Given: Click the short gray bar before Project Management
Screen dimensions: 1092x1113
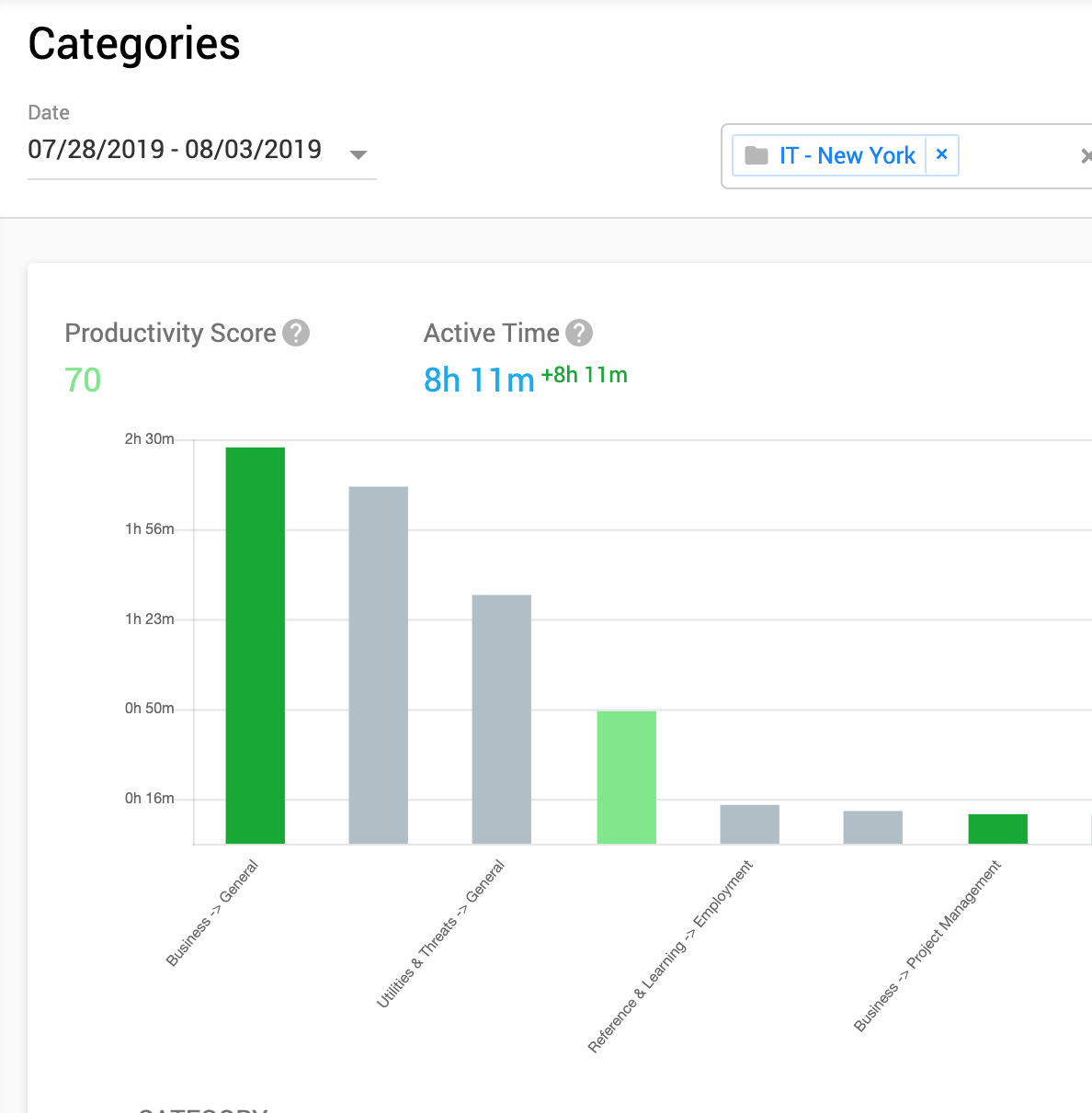Looking at the screenshot, I should (873, 827).
